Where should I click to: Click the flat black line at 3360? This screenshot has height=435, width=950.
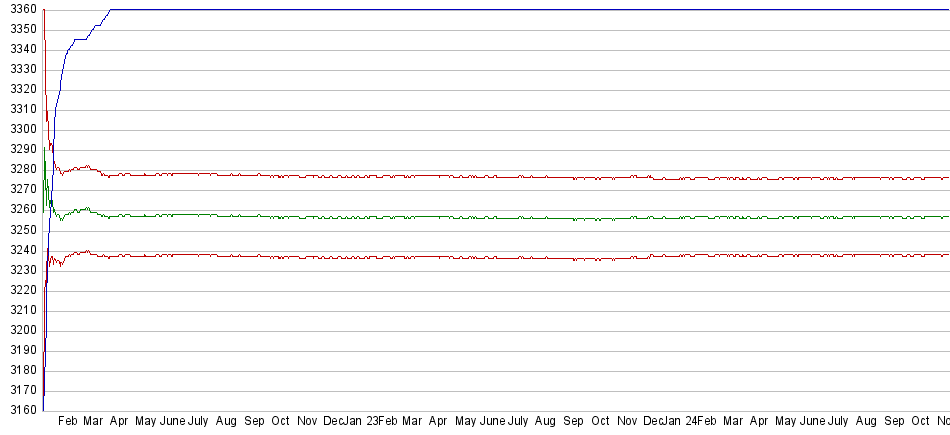point(500,9)
